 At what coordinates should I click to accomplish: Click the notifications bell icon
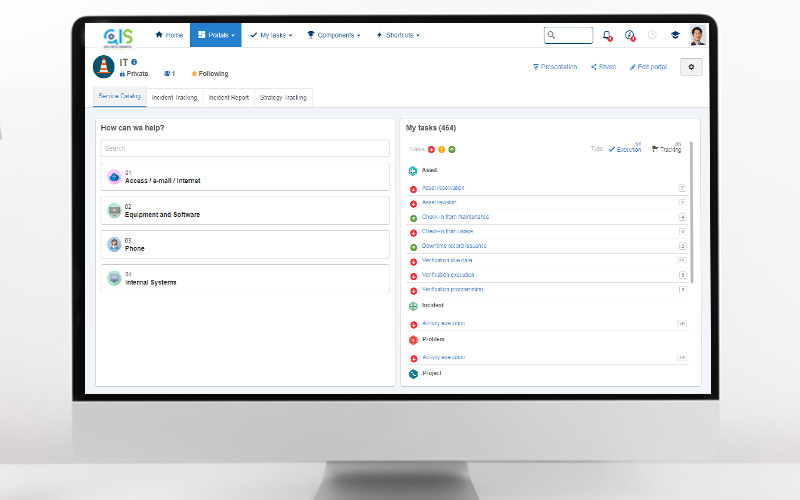607,35
